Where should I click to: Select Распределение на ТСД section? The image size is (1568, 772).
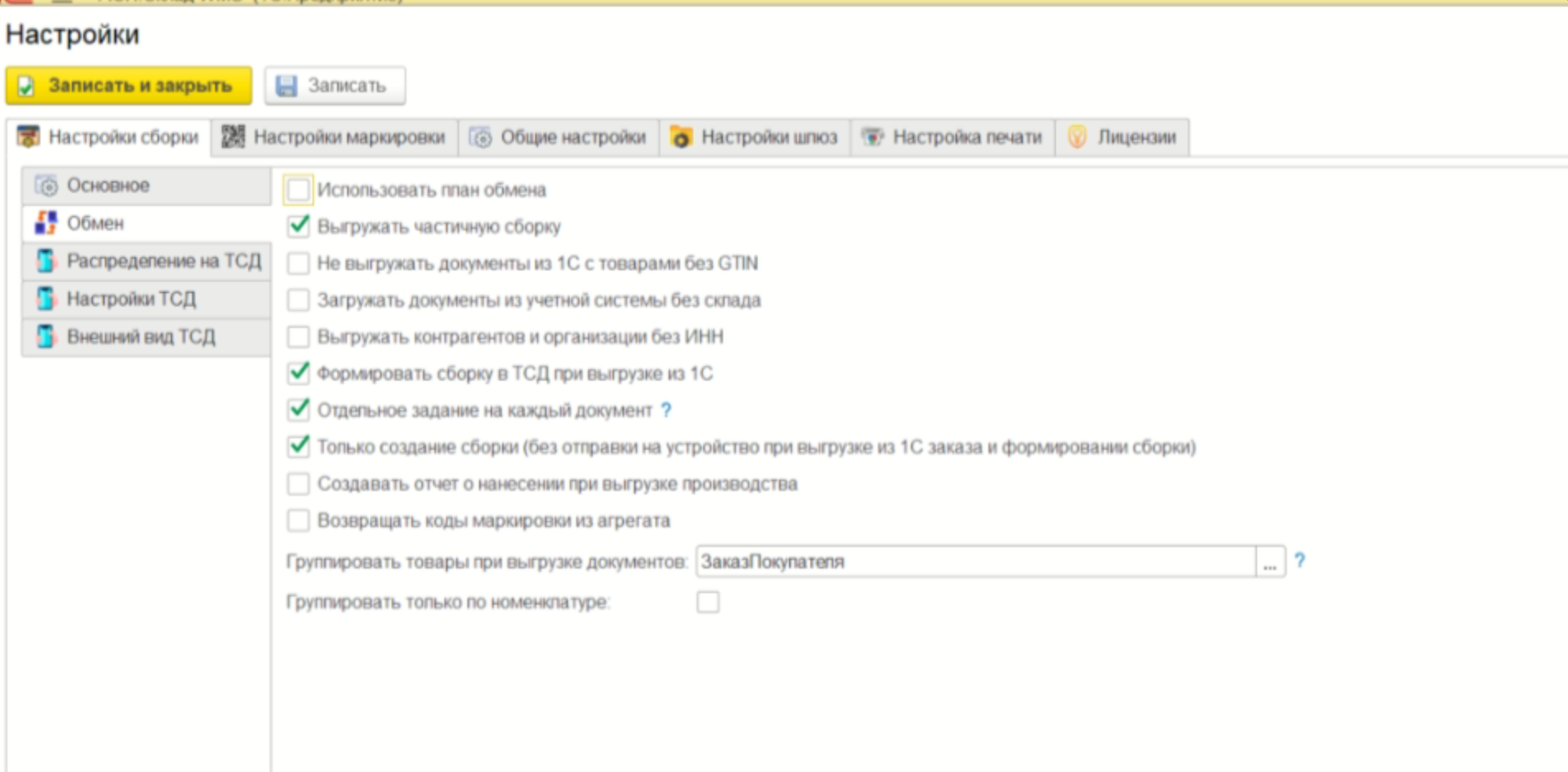(x=147, y=261)
